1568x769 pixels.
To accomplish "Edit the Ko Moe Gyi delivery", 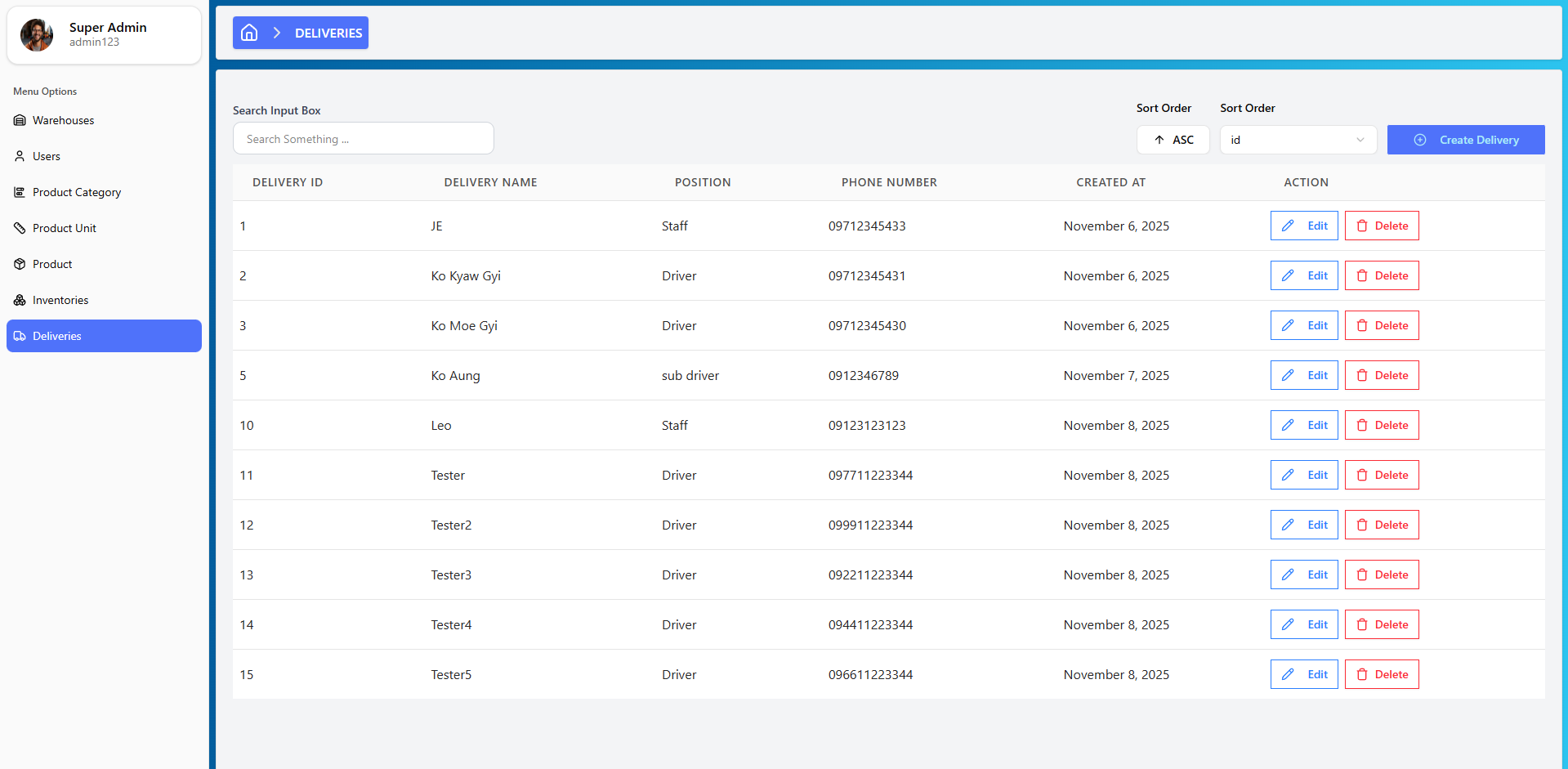I will tap(1304, 325).
